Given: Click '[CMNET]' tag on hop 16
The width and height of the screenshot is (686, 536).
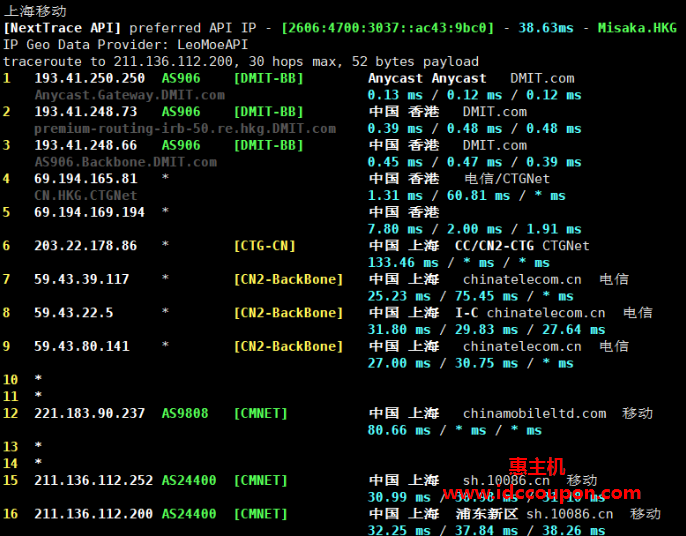Looking at the screenshot, I should point(261,514).
